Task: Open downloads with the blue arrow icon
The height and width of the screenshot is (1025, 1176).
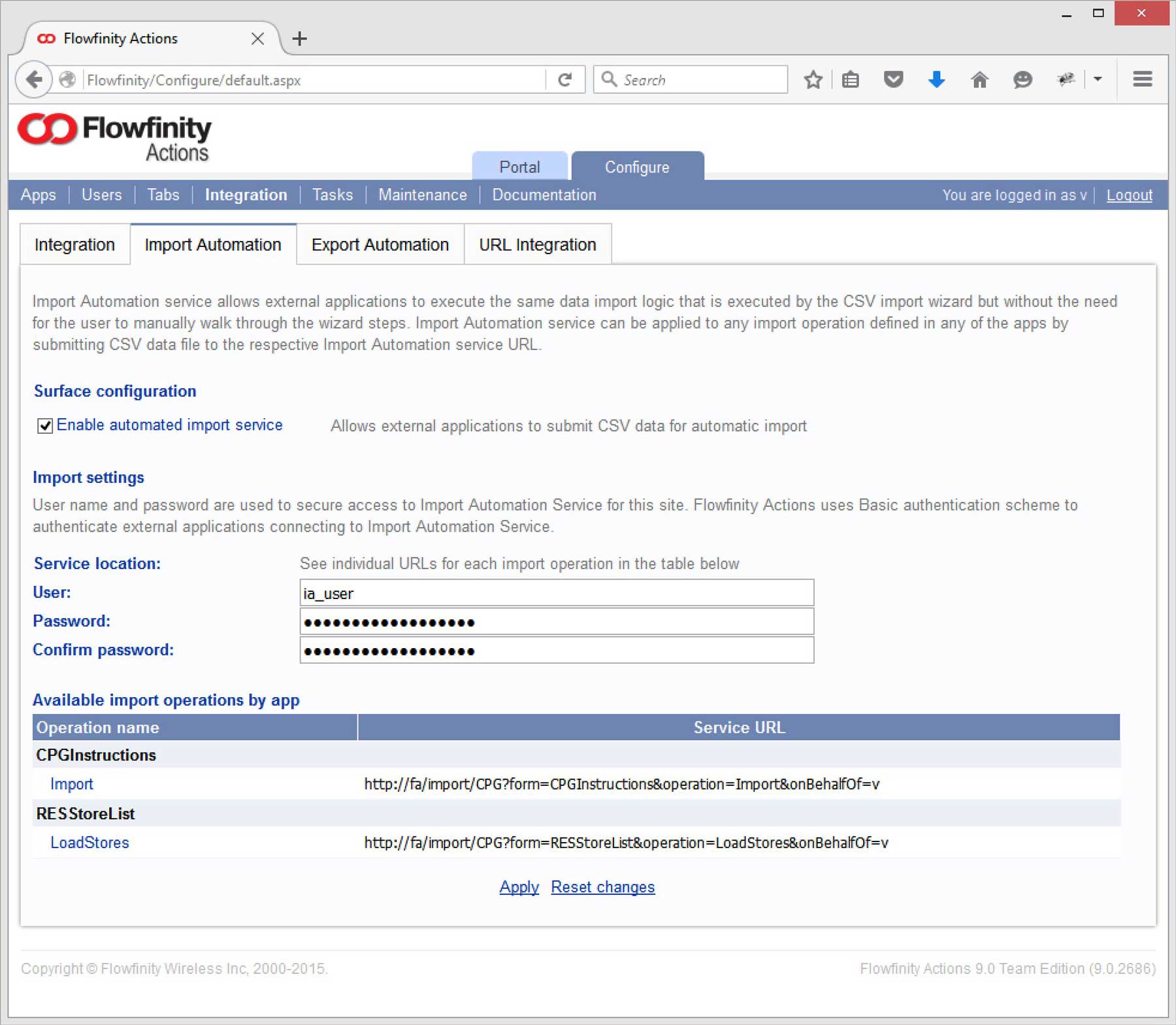Action: click(936, 80)
